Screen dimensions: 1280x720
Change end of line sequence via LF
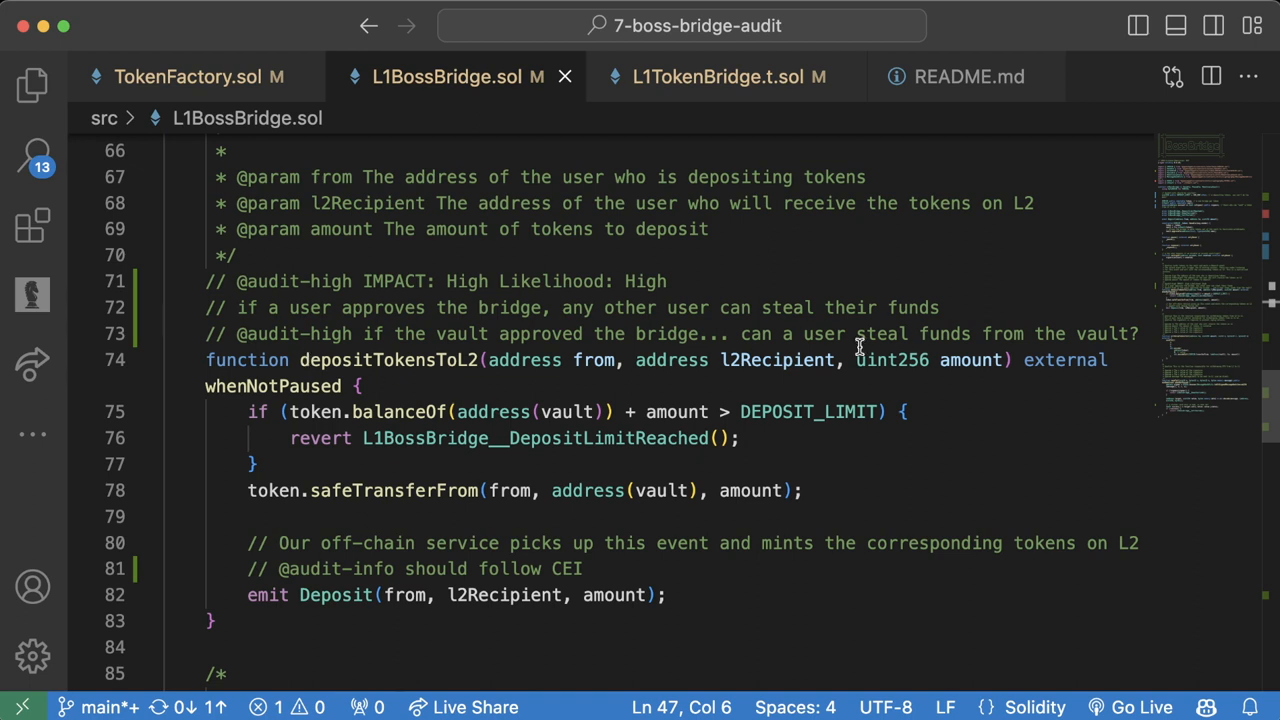944,707
